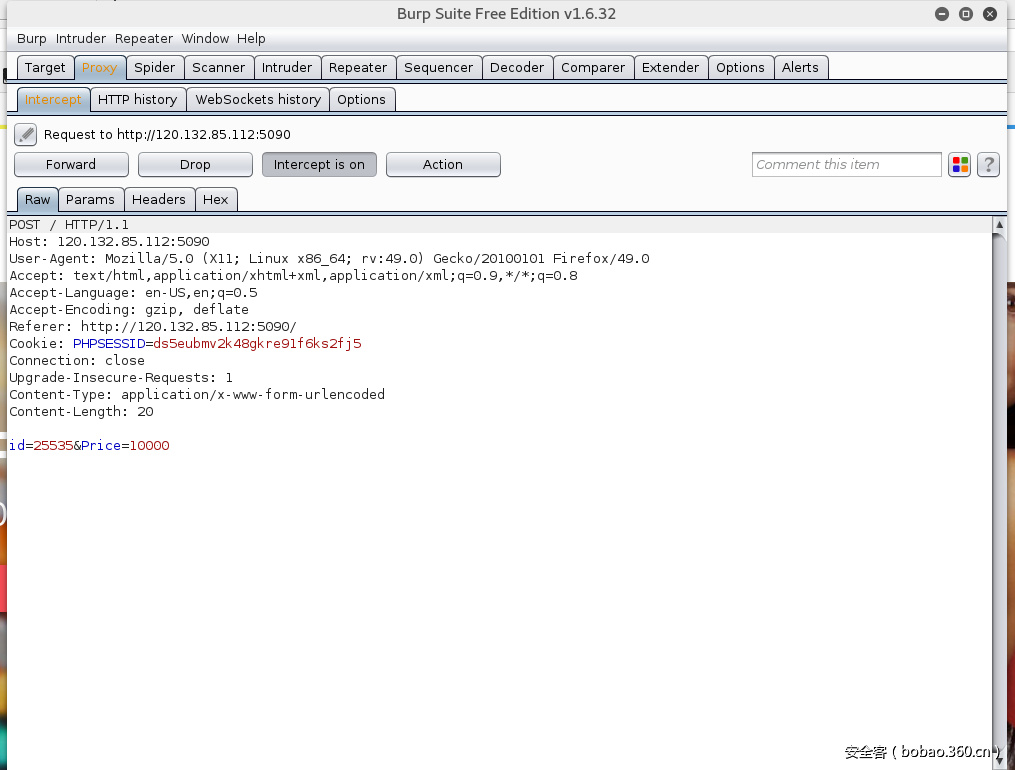Open the help question mark icon
The height and width of the screenshot is (770, 1015).
coord(988,164)
